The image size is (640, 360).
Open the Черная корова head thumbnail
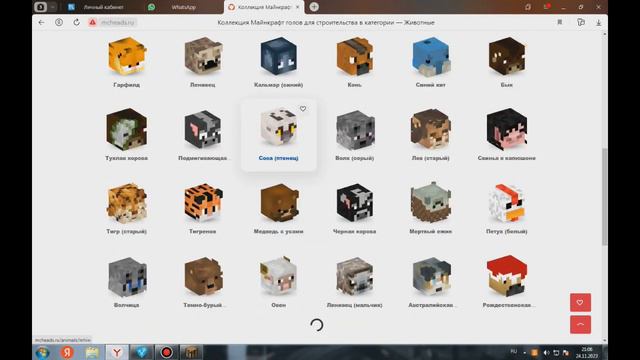[x=355, y=203]
